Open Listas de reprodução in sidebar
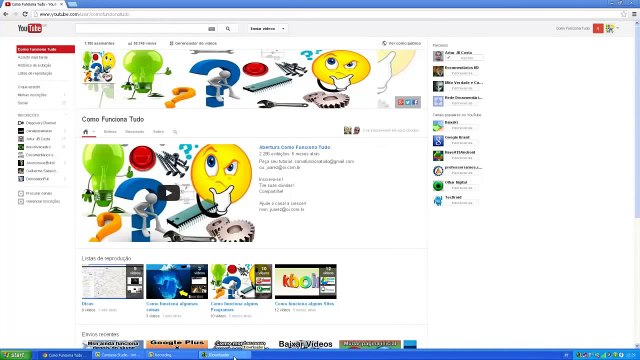 [x=35, y=73]
